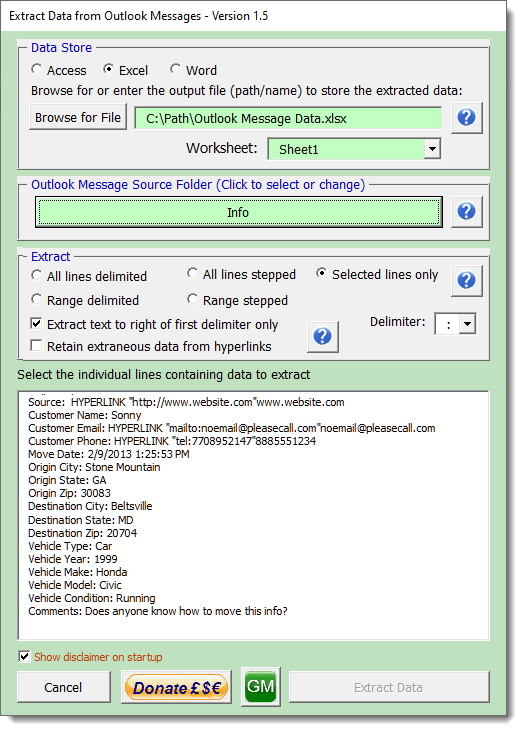
Task: Select the Customer Name: Sonny line
Action: pyautogui.click(x=84, y=415)
